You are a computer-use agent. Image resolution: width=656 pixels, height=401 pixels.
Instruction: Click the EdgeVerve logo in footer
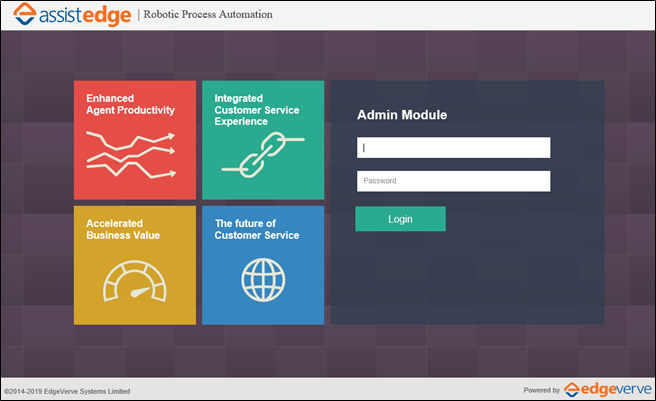coord(607,390)
